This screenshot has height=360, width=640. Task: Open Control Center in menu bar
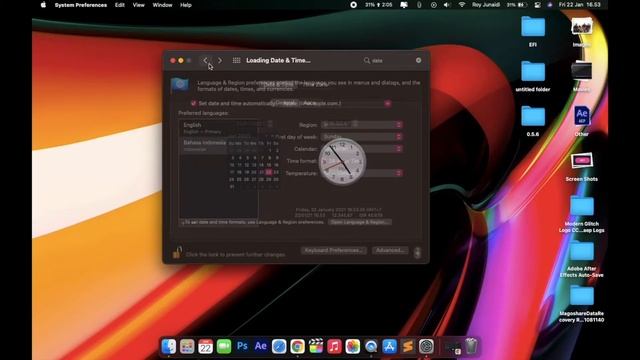pyautogui.click(x=538, y=5)
